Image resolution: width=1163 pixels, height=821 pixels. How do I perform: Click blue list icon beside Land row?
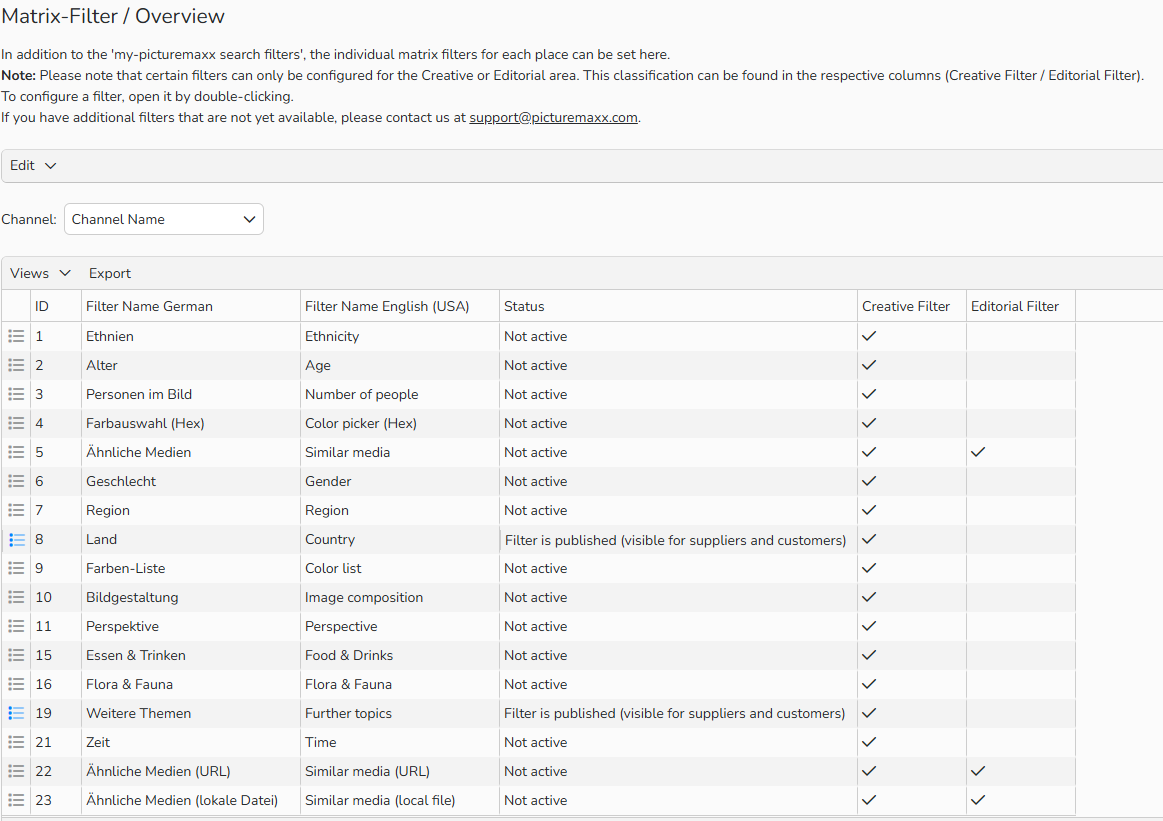pos(16,539)
